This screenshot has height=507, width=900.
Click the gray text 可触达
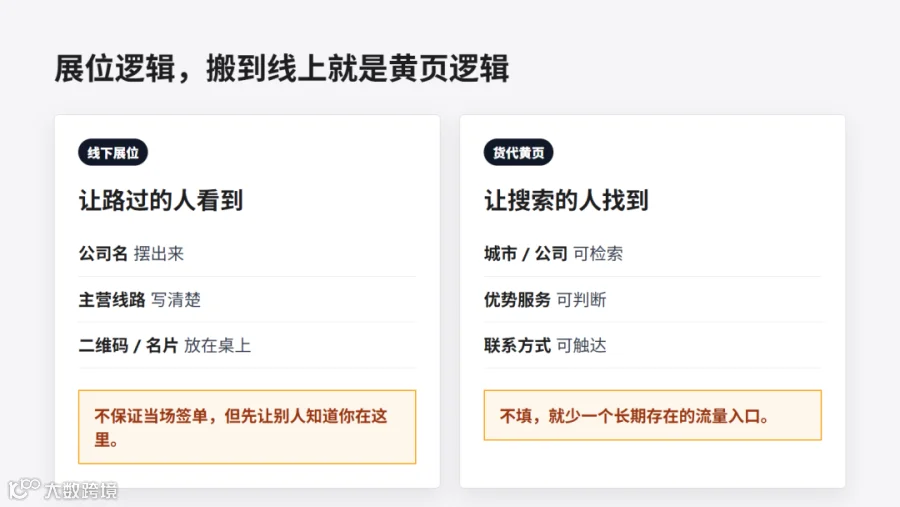pos(581,346)
